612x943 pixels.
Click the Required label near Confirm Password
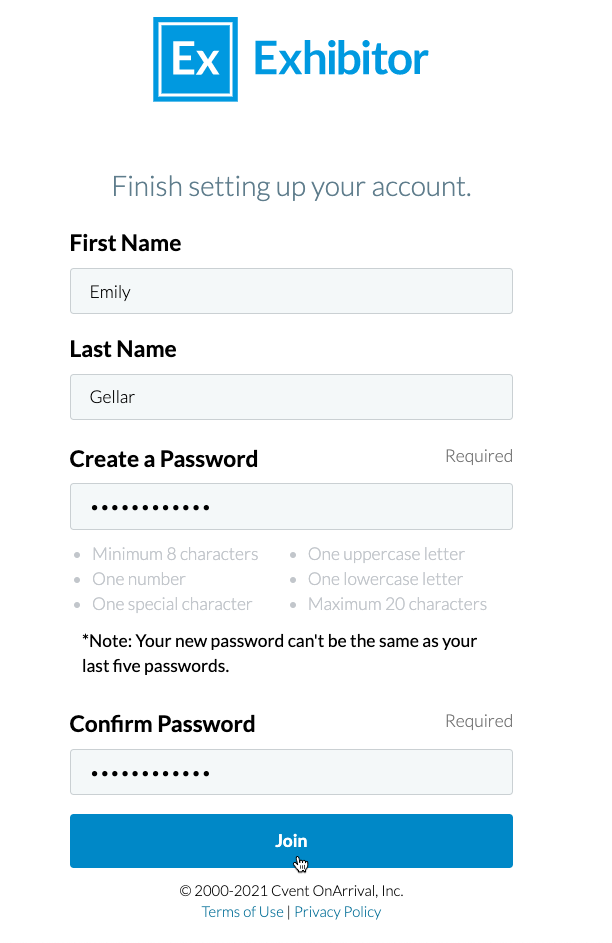tap(479, 720)
